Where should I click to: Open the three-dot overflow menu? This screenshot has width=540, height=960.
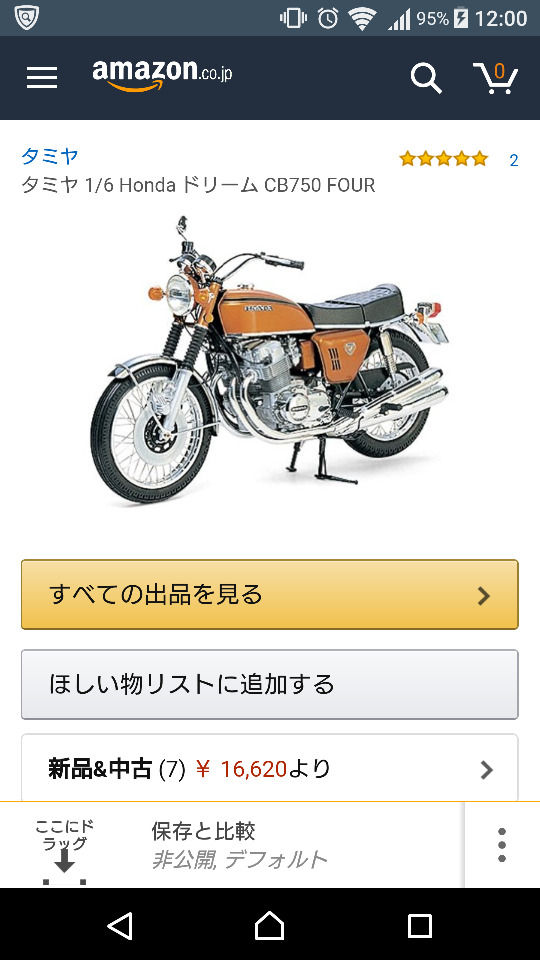(x=501, y=845)
